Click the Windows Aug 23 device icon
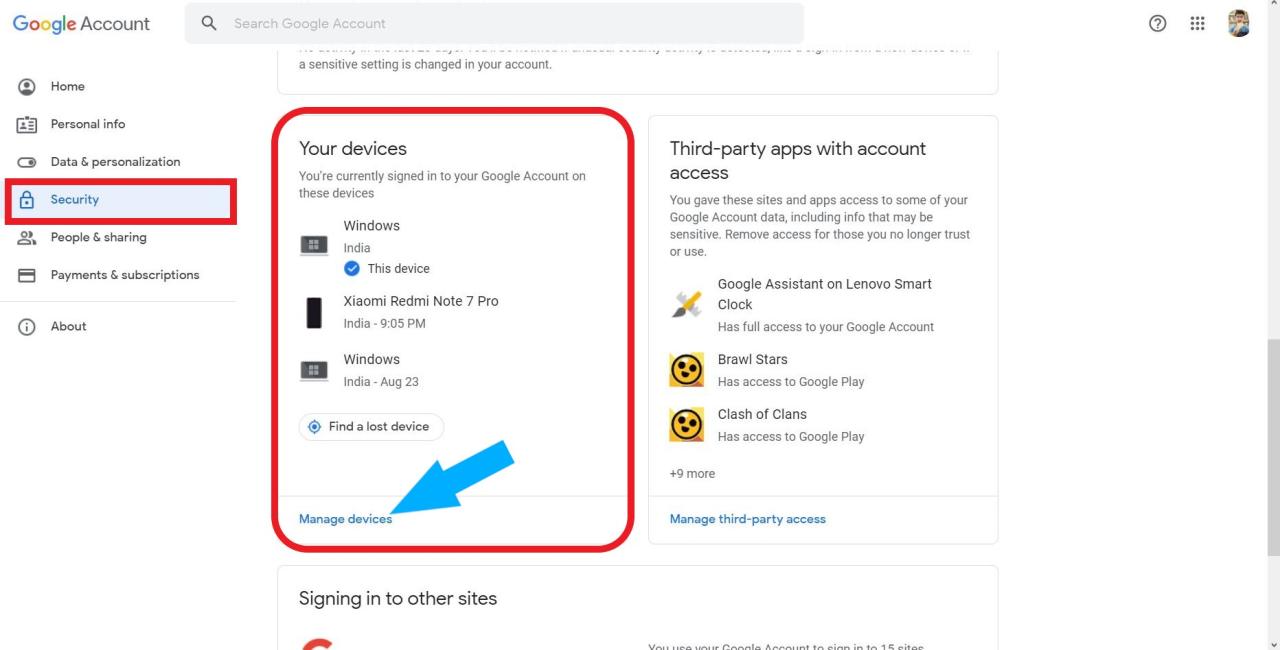 [314, 370]
